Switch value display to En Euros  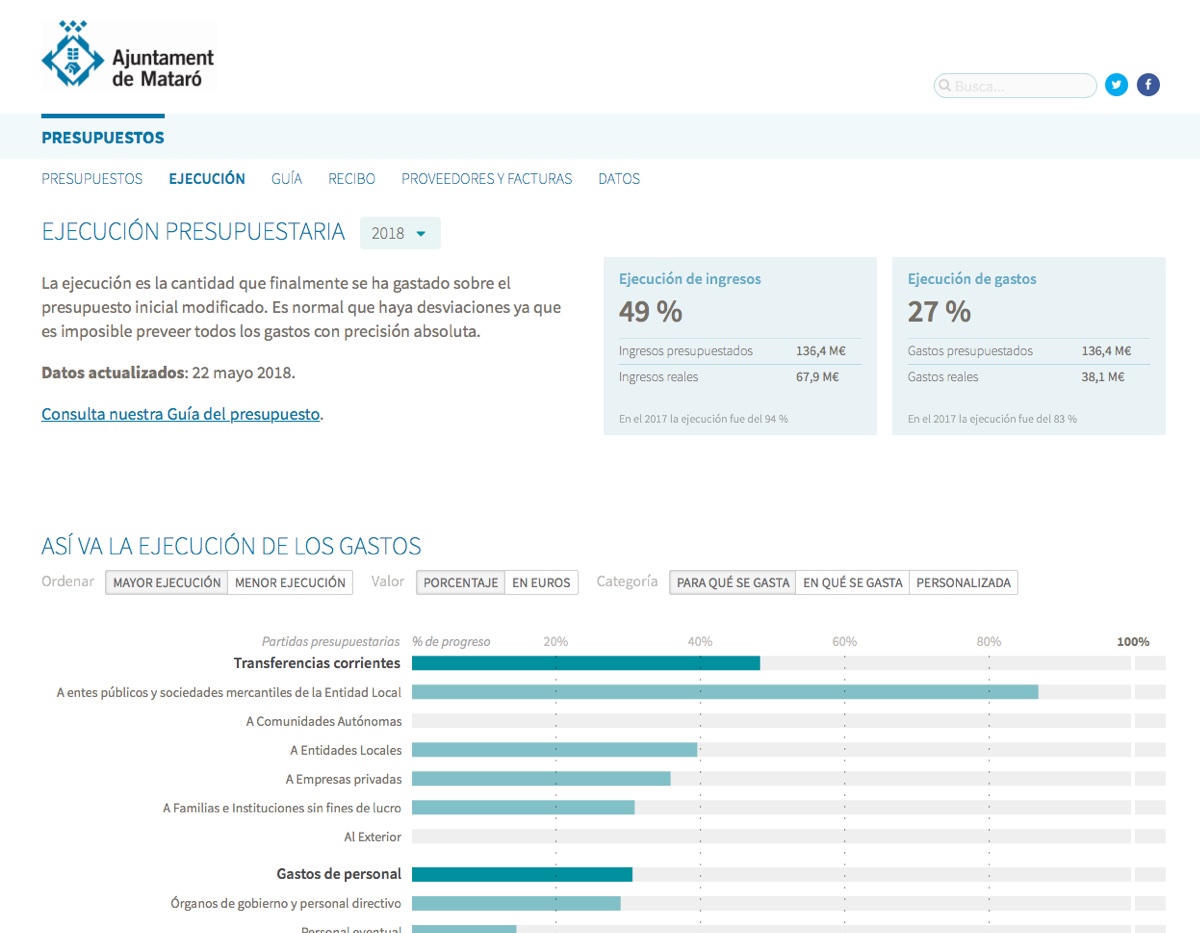click(541, 583)
